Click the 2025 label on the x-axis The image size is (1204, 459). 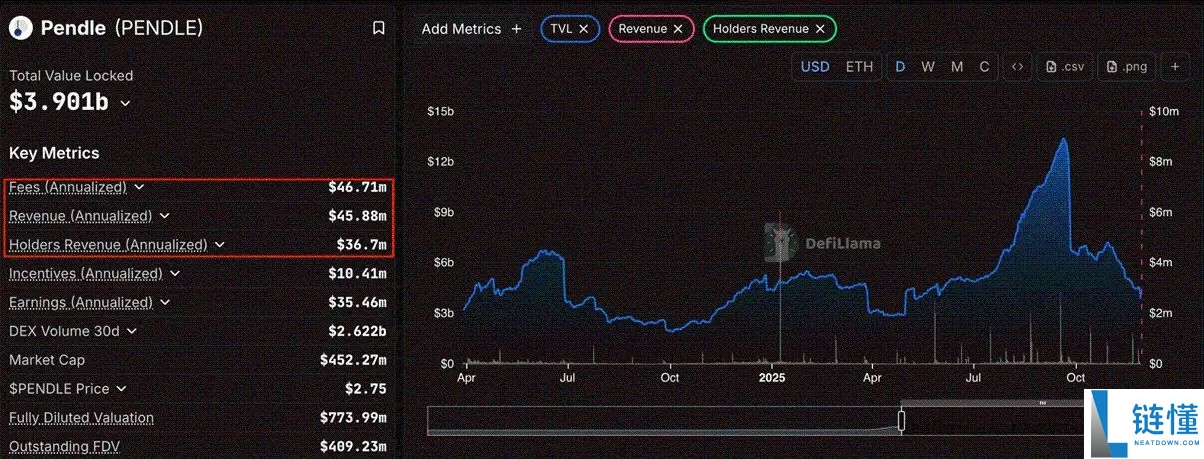[772, 378]
